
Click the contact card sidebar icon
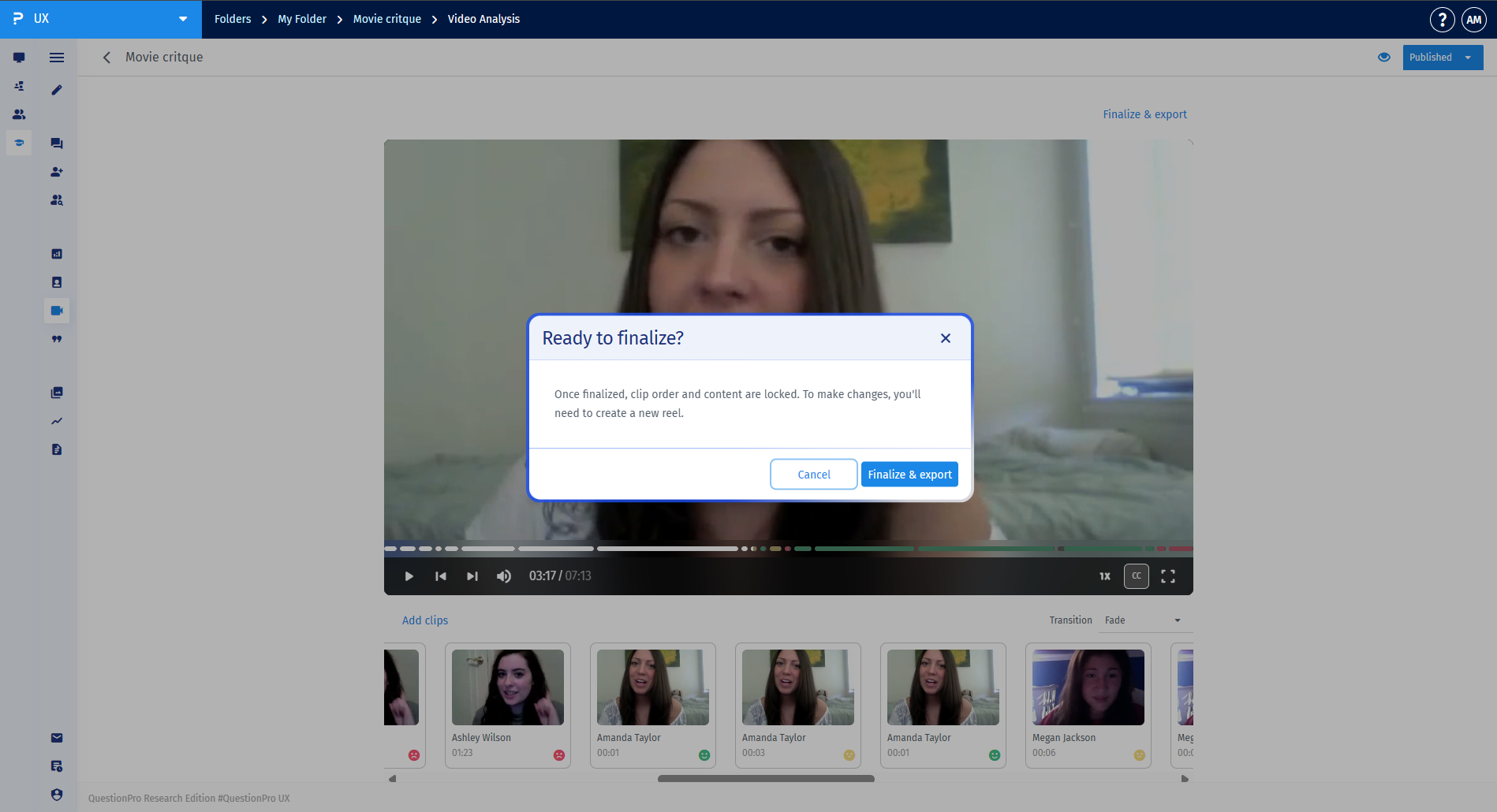57,282
